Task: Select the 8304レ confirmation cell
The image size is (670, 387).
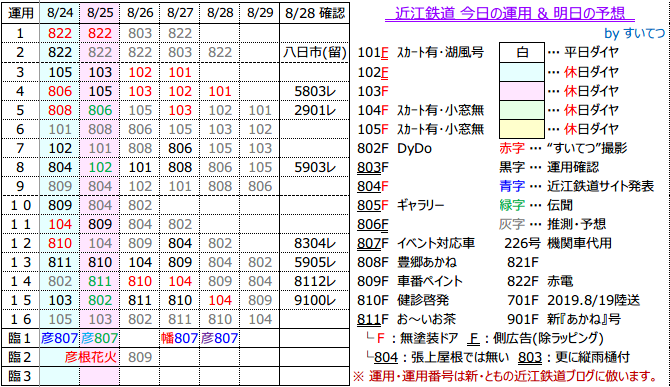Action: pos(314,243)
